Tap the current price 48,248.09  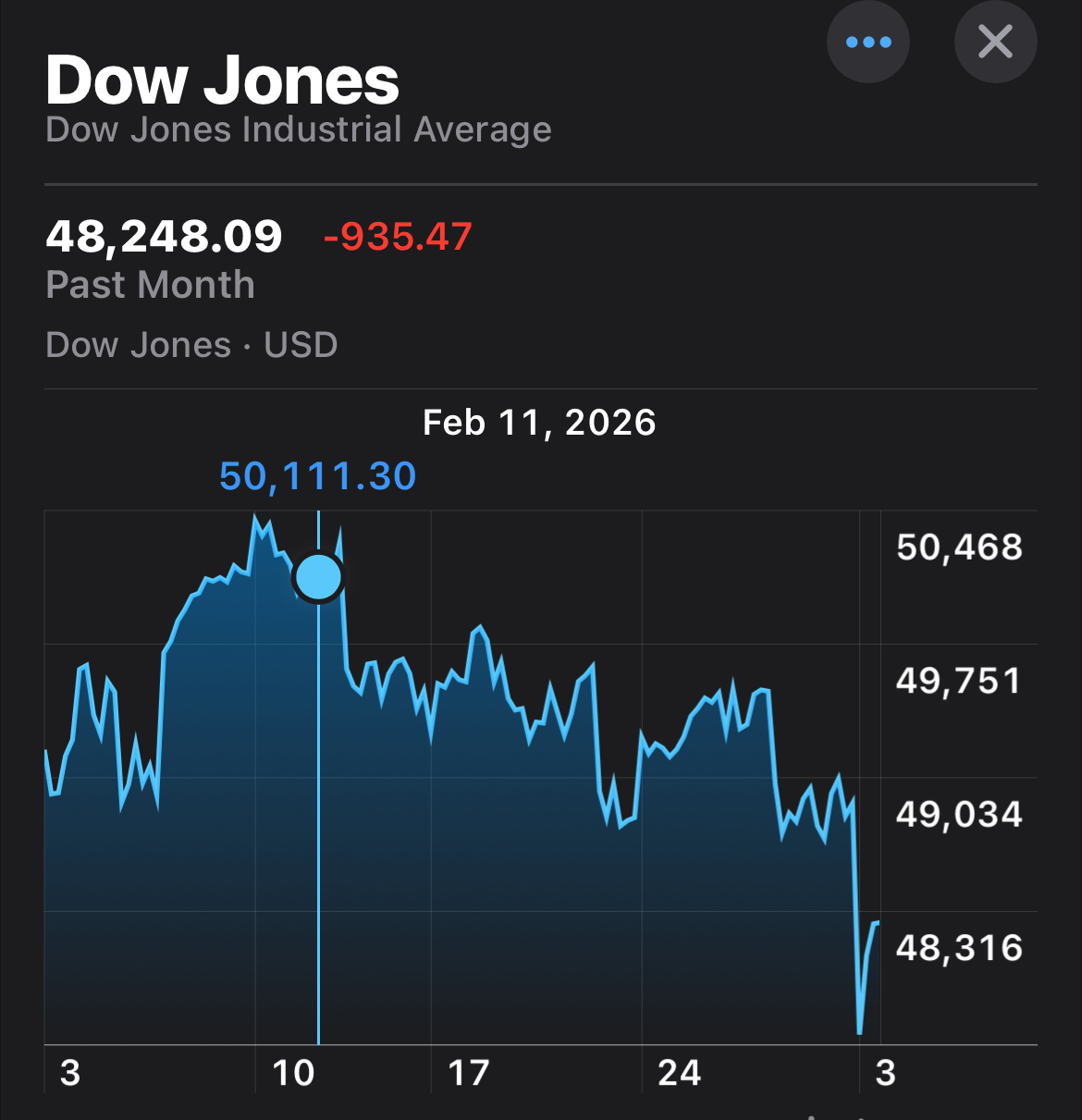(x=164, y=237)
